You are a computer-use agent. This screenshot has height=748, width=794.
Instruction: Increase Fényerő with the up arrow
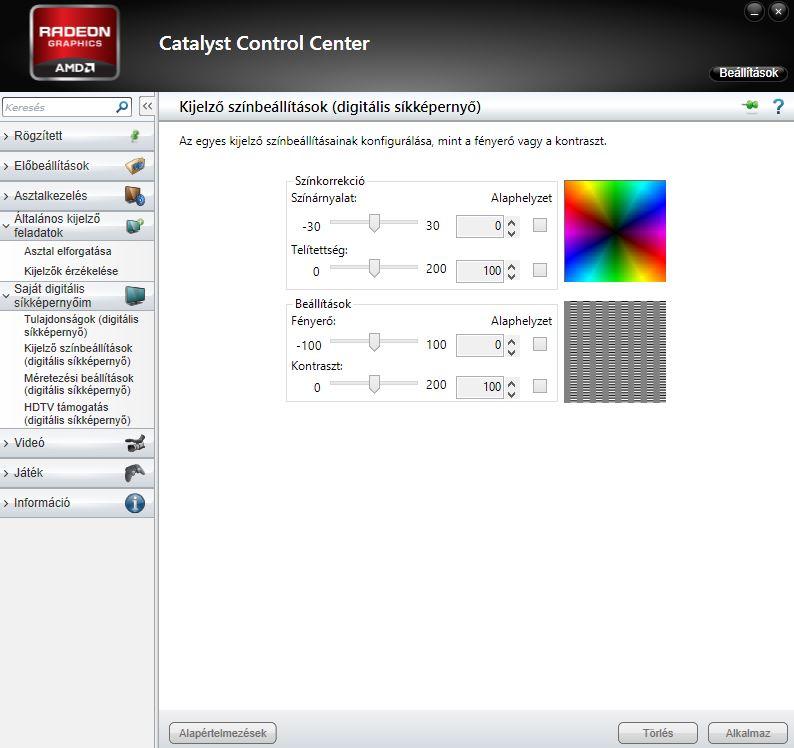pos(511,341)
